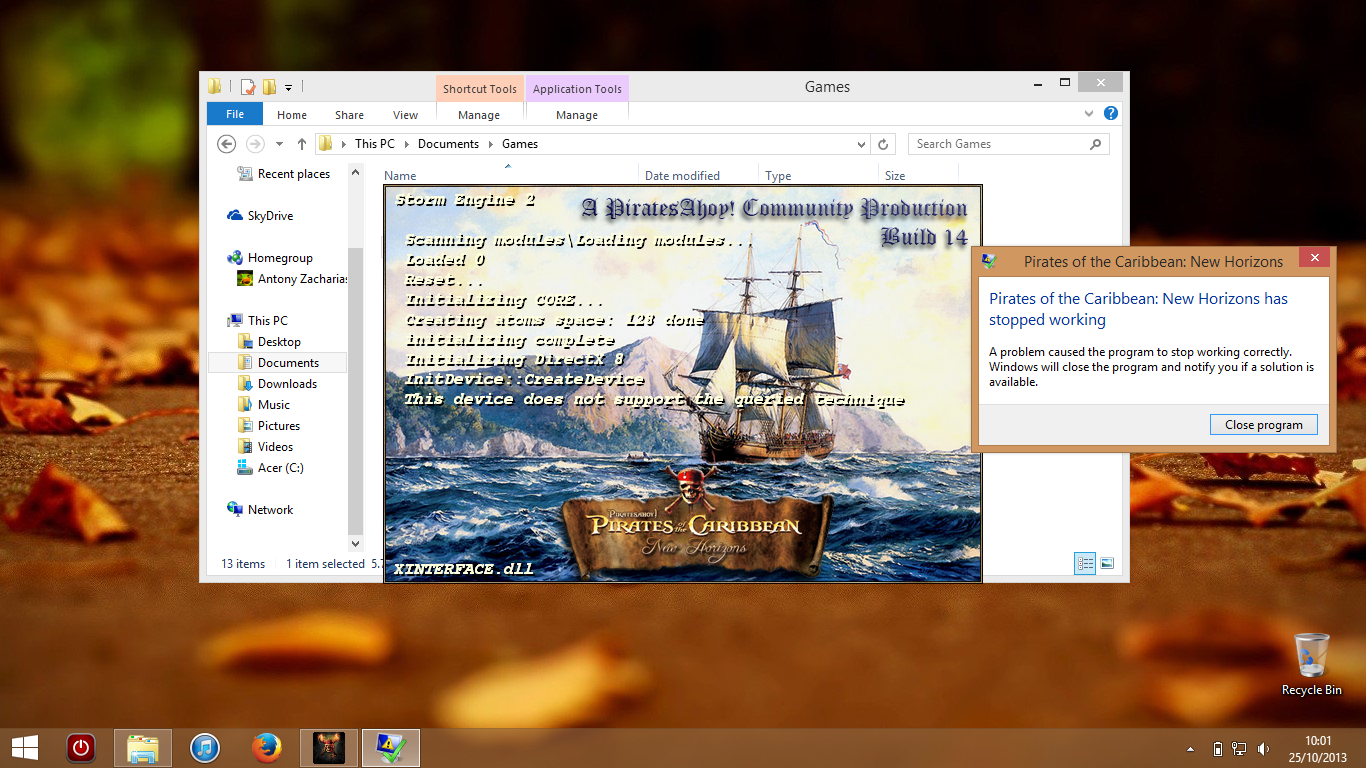Open the View ribbon tab
Screen dimensions: 1366x768
(x=405, y=115)
